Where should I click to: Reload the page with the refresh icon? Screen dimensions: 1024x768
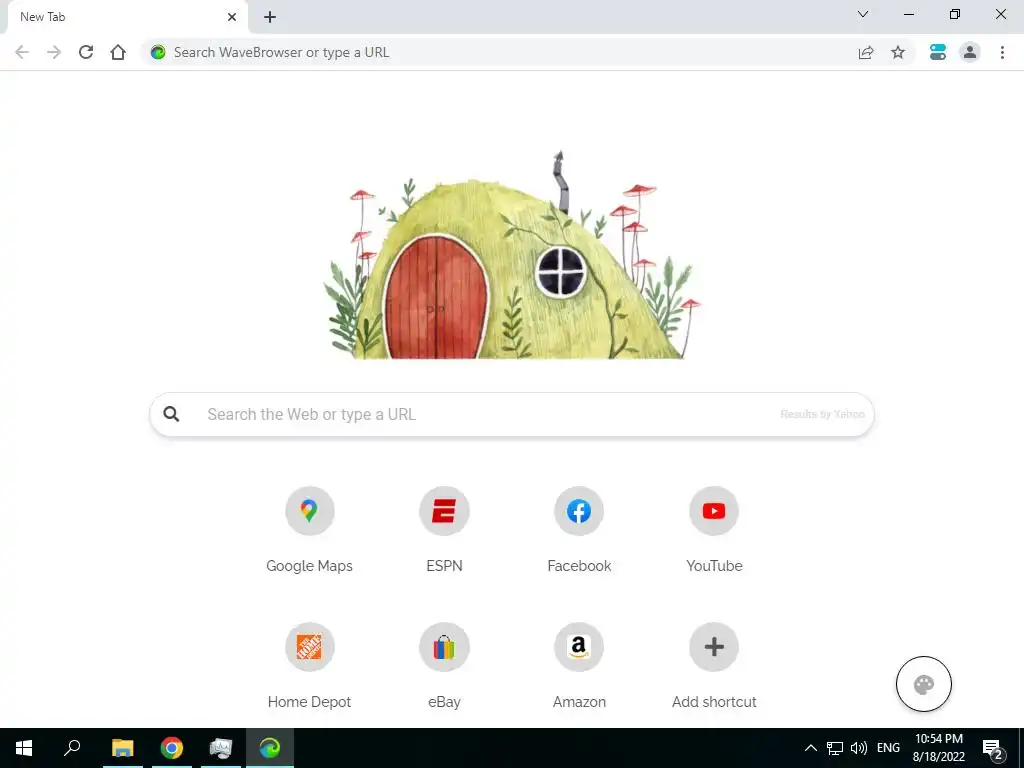coord(86,52)
